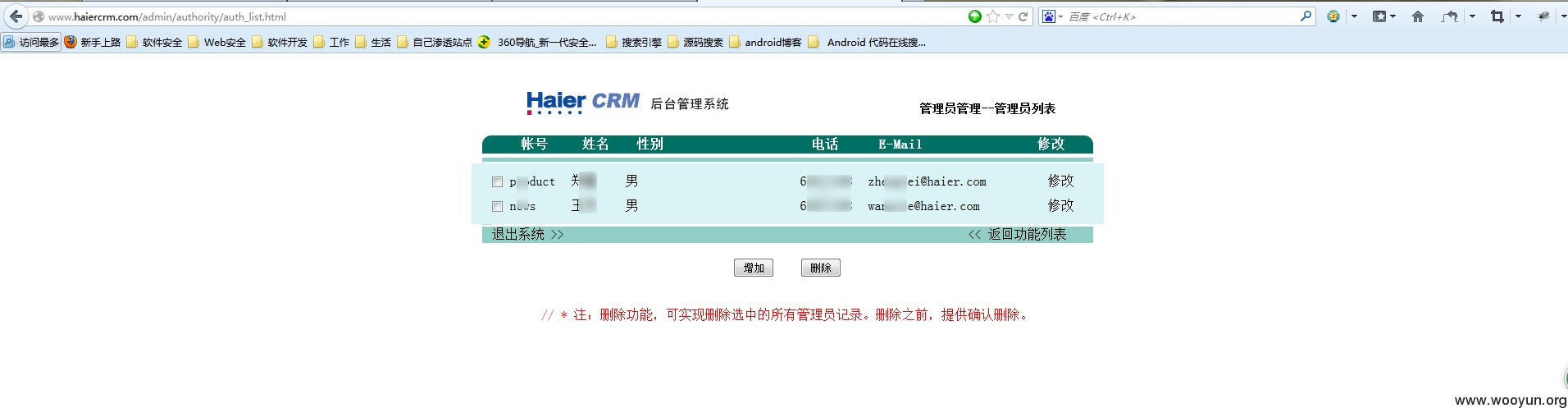Open the dropdown beside the badge icon
The image size is (1568, 408).
click(1354, 16)
